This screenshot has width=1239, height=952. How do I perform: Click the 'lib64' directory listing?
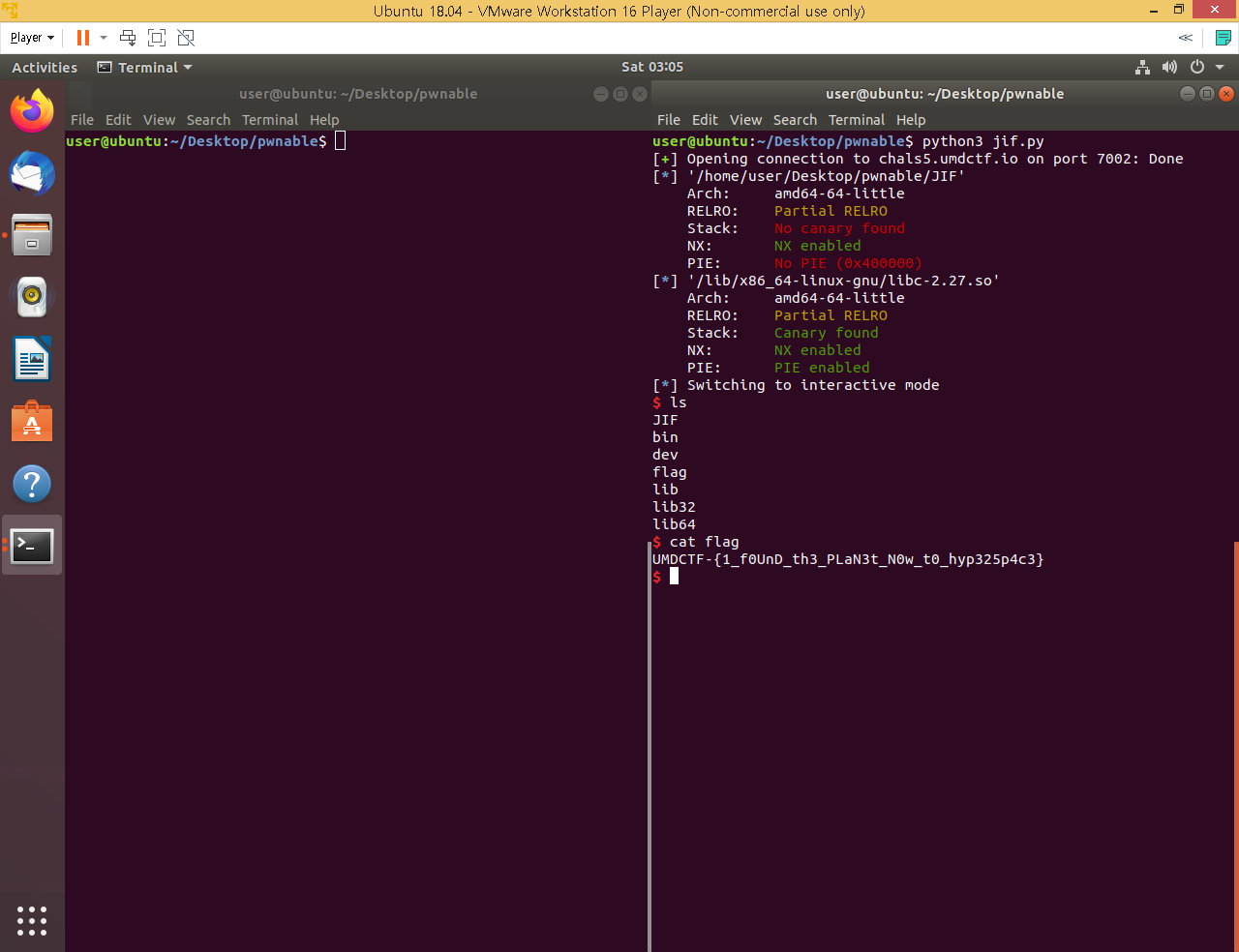pos(674,524)
